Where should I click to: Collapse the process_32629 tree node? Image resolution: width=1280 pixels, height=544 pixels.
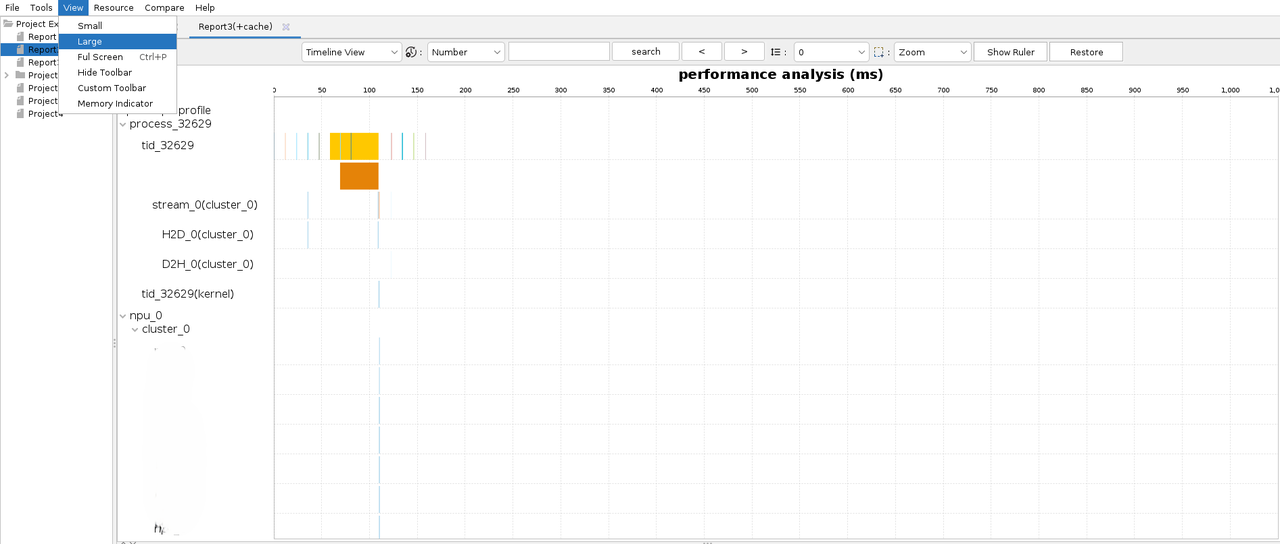click(x=123, y=125)
